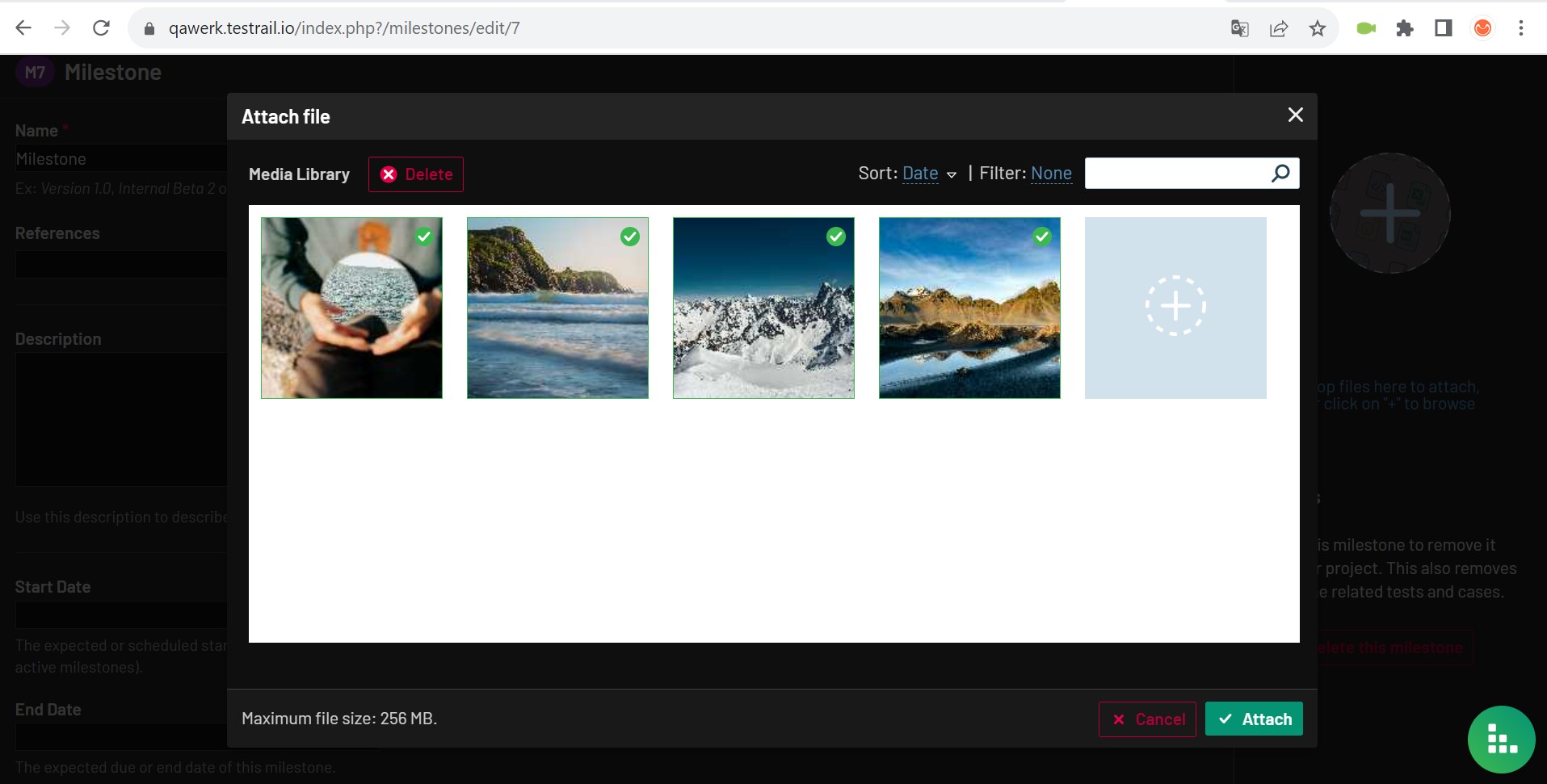
Task: Close the Attach file dialog
Action: (1295, 115)
